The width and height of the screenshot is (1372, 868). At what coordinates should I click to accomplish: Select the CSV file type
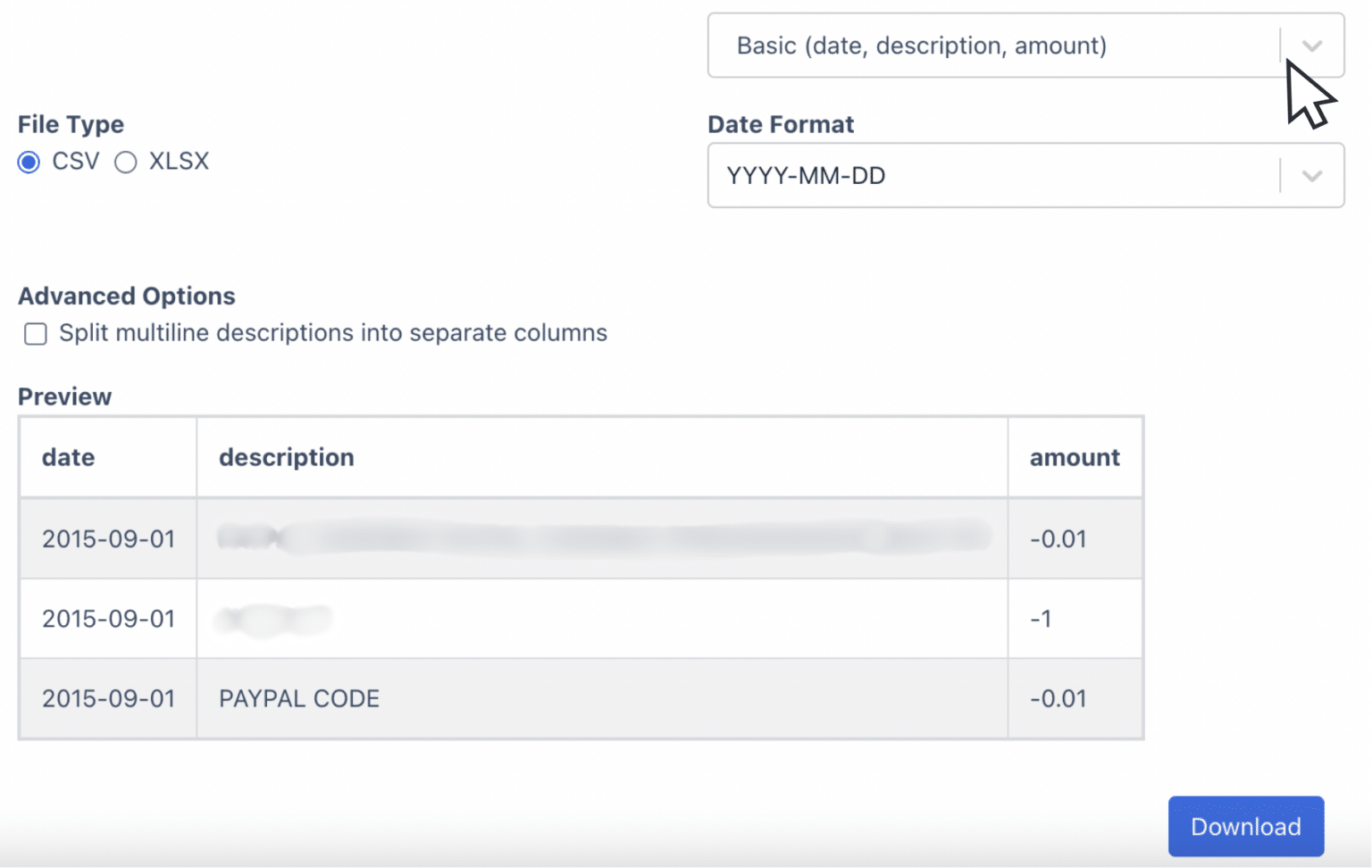point(28,162)
